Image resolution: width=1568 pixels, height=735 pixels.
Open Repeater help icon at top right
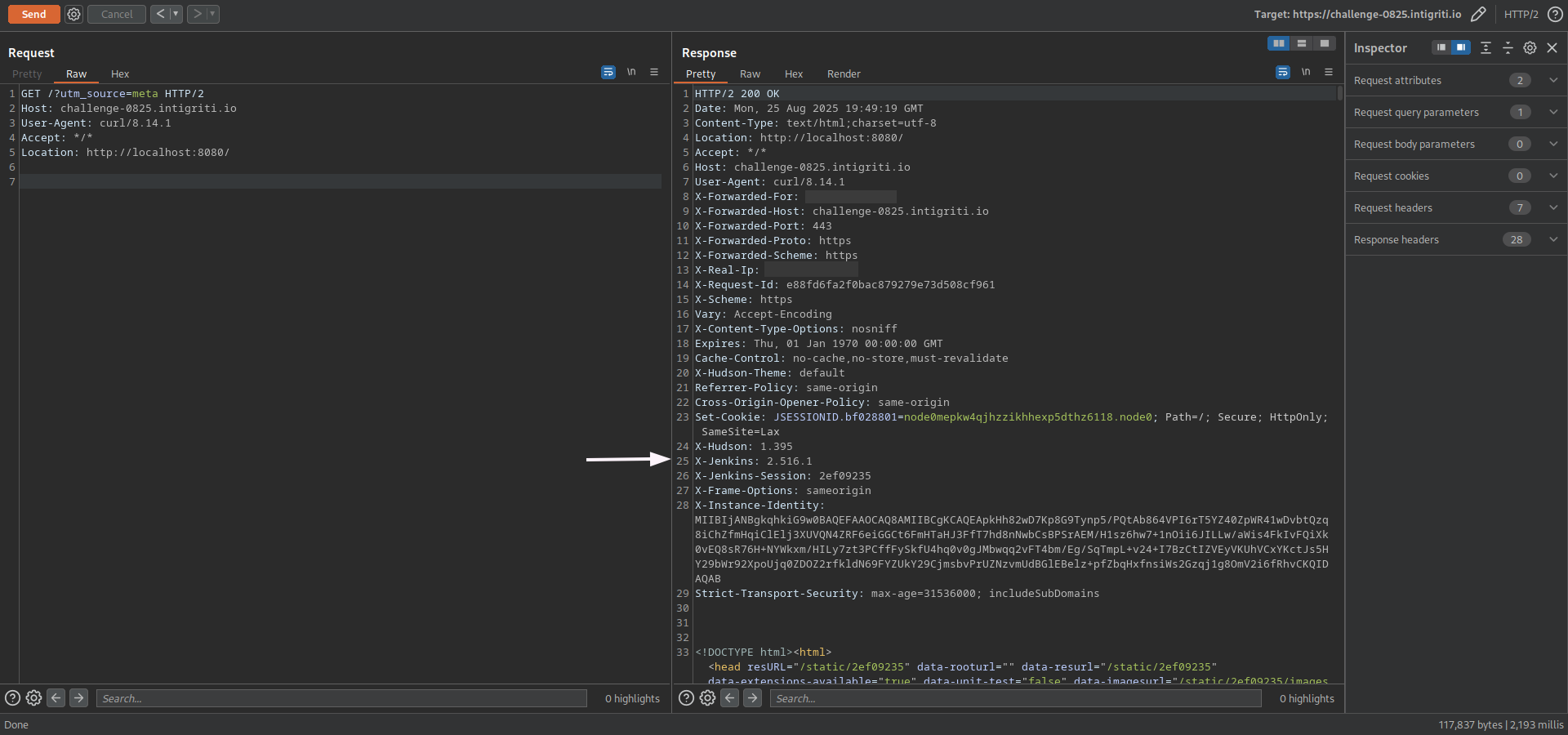pos(1555,14)
